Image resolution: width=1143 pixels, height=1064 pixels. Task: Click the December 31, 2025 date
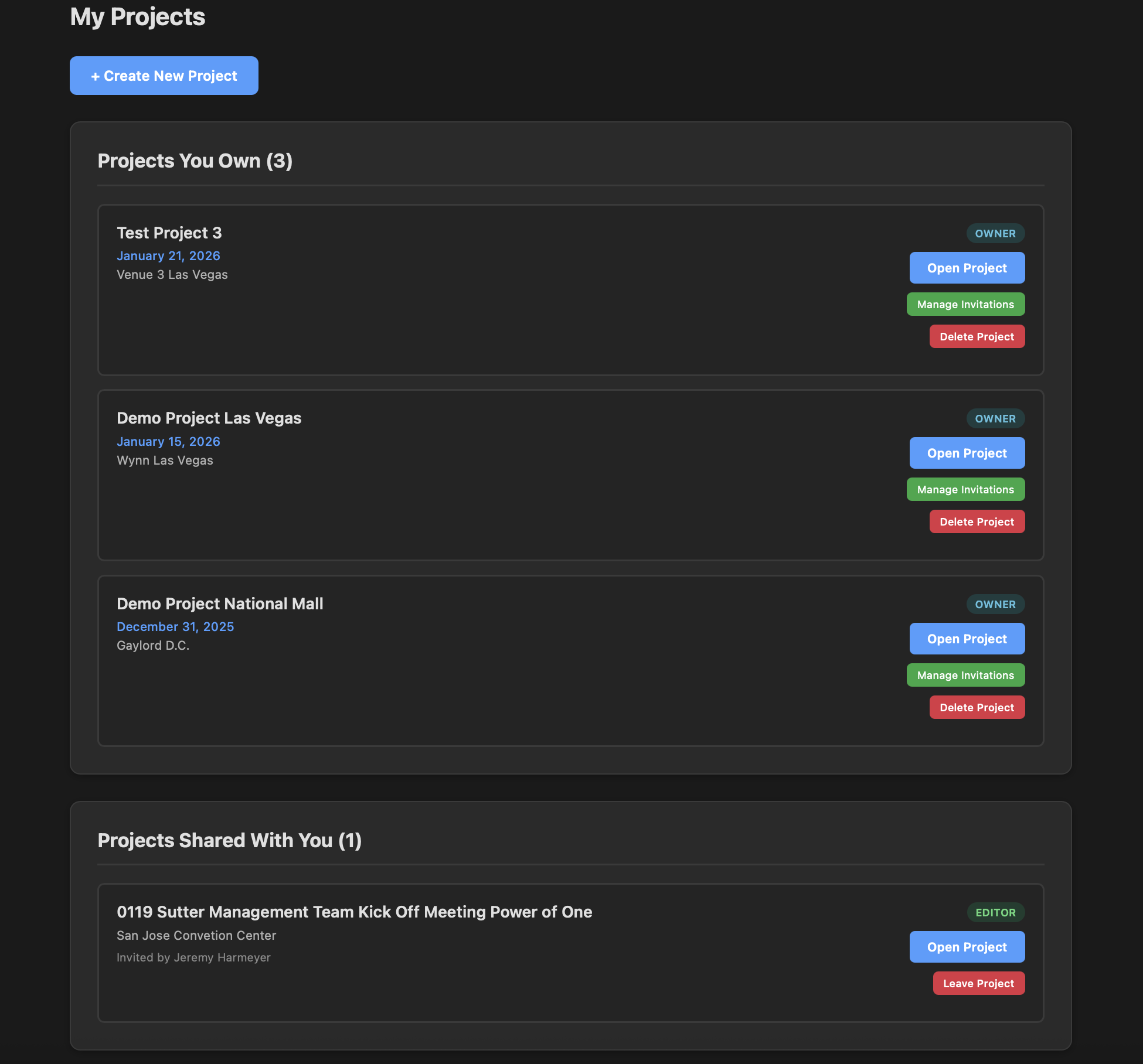pos(175,627)
